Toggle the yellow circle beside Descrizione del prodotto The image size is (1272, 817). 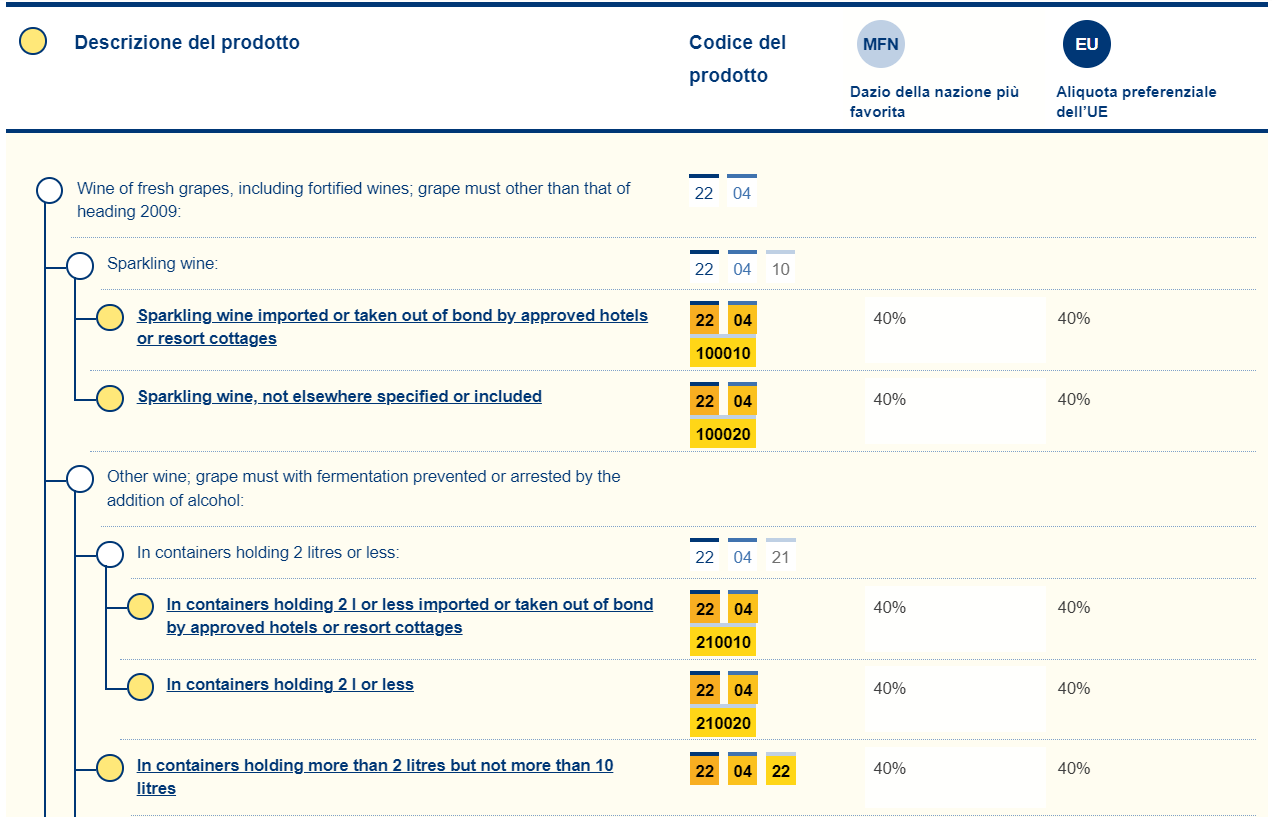[x=33, y=42]
